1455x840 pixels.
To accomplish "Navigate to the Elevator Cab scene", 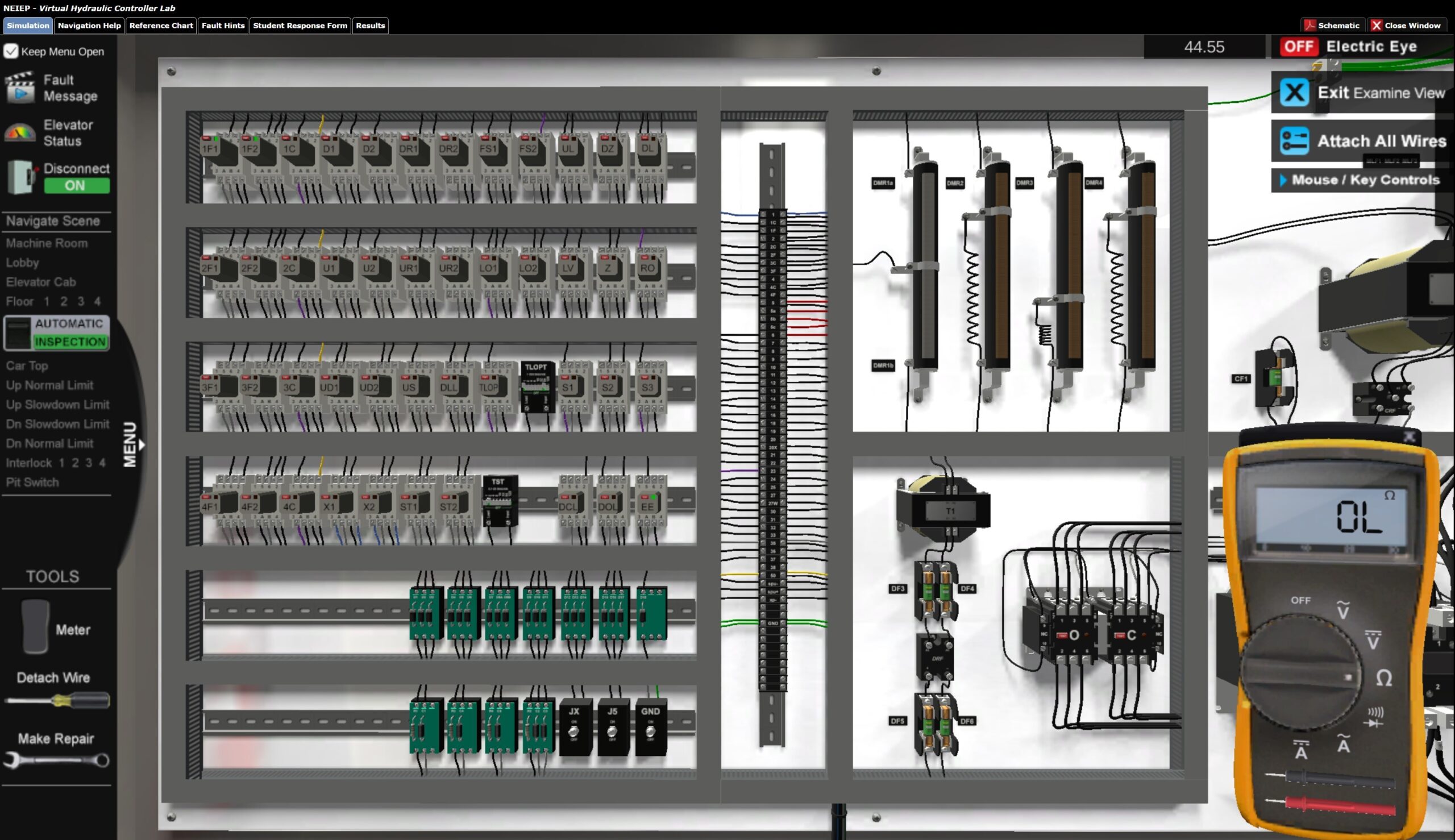I will click(40, 281).
